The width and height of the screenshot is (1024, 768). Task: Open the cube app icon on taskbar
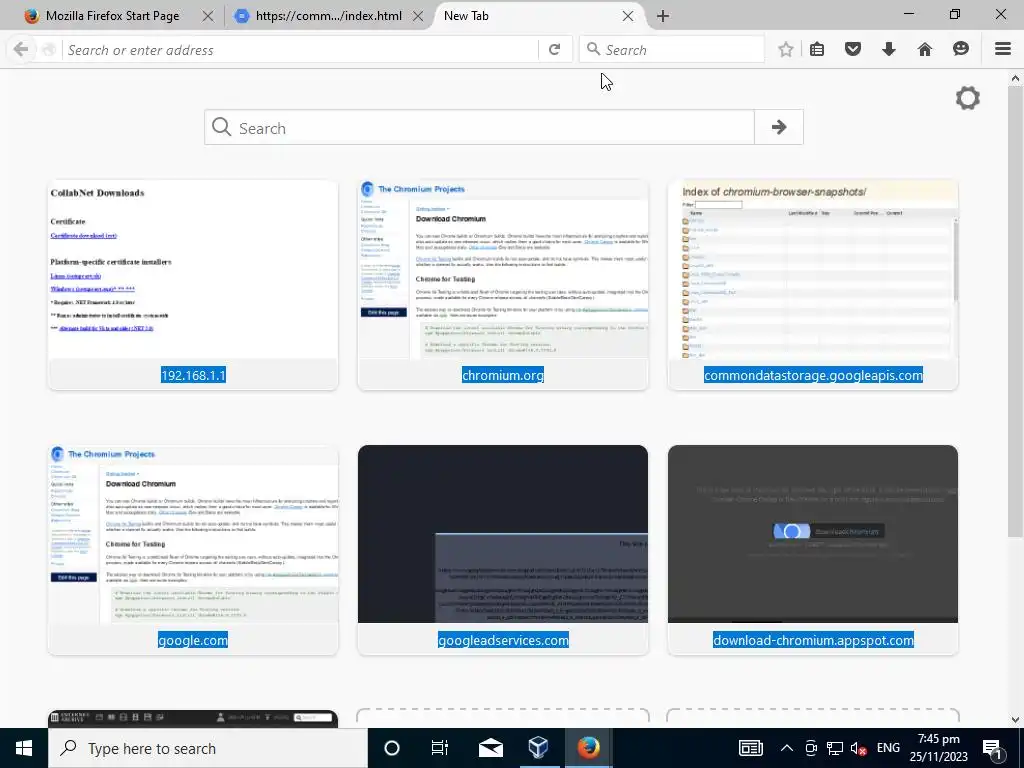point(538,748)
